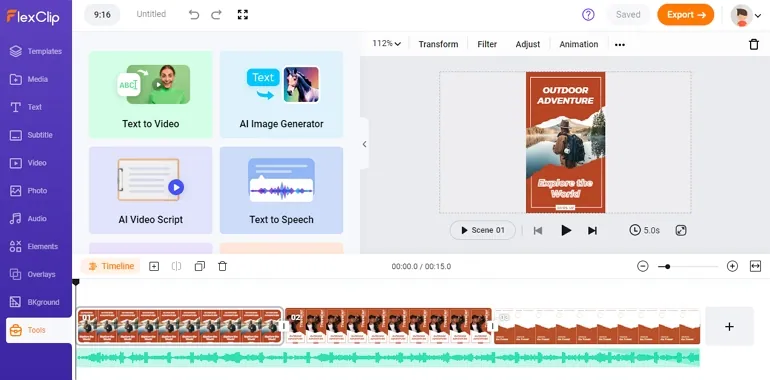The width and height of the screenshot is (770, 380).
Task: Open the 112% zoom dropdown
Action: click(386, 44)
